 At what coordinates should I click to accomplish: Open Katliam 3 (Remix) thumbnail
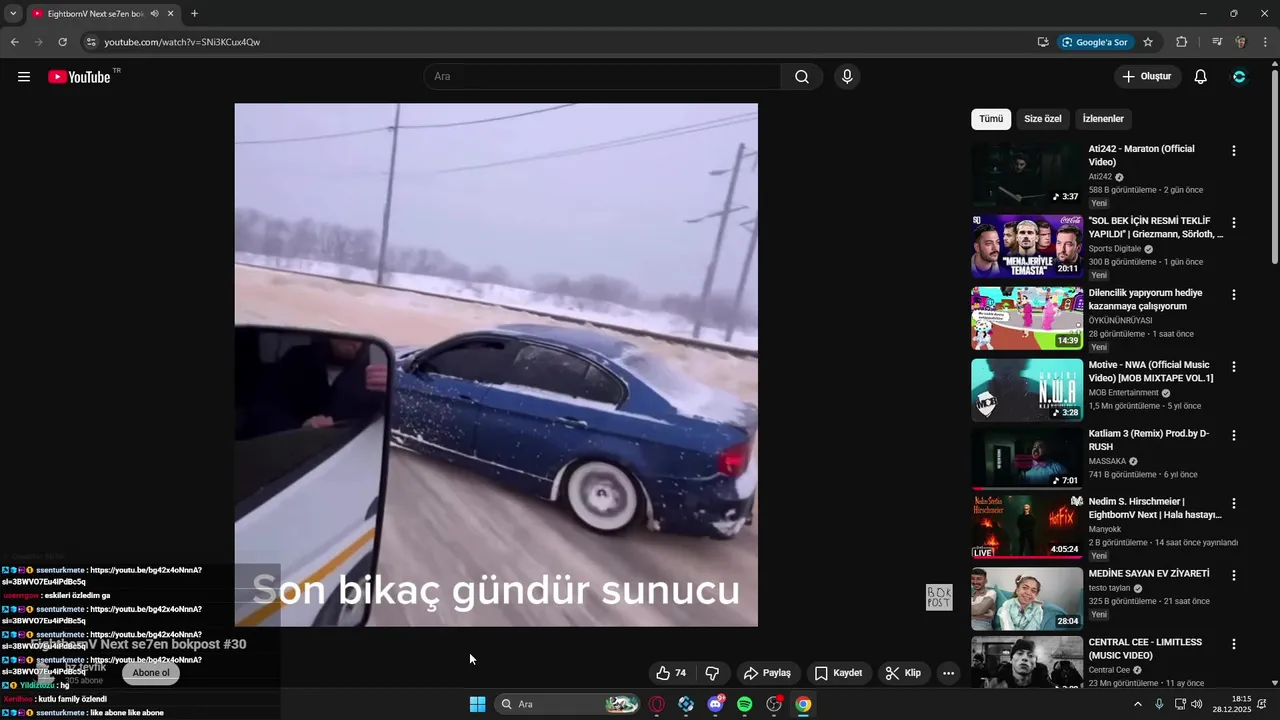[1027, 459]
